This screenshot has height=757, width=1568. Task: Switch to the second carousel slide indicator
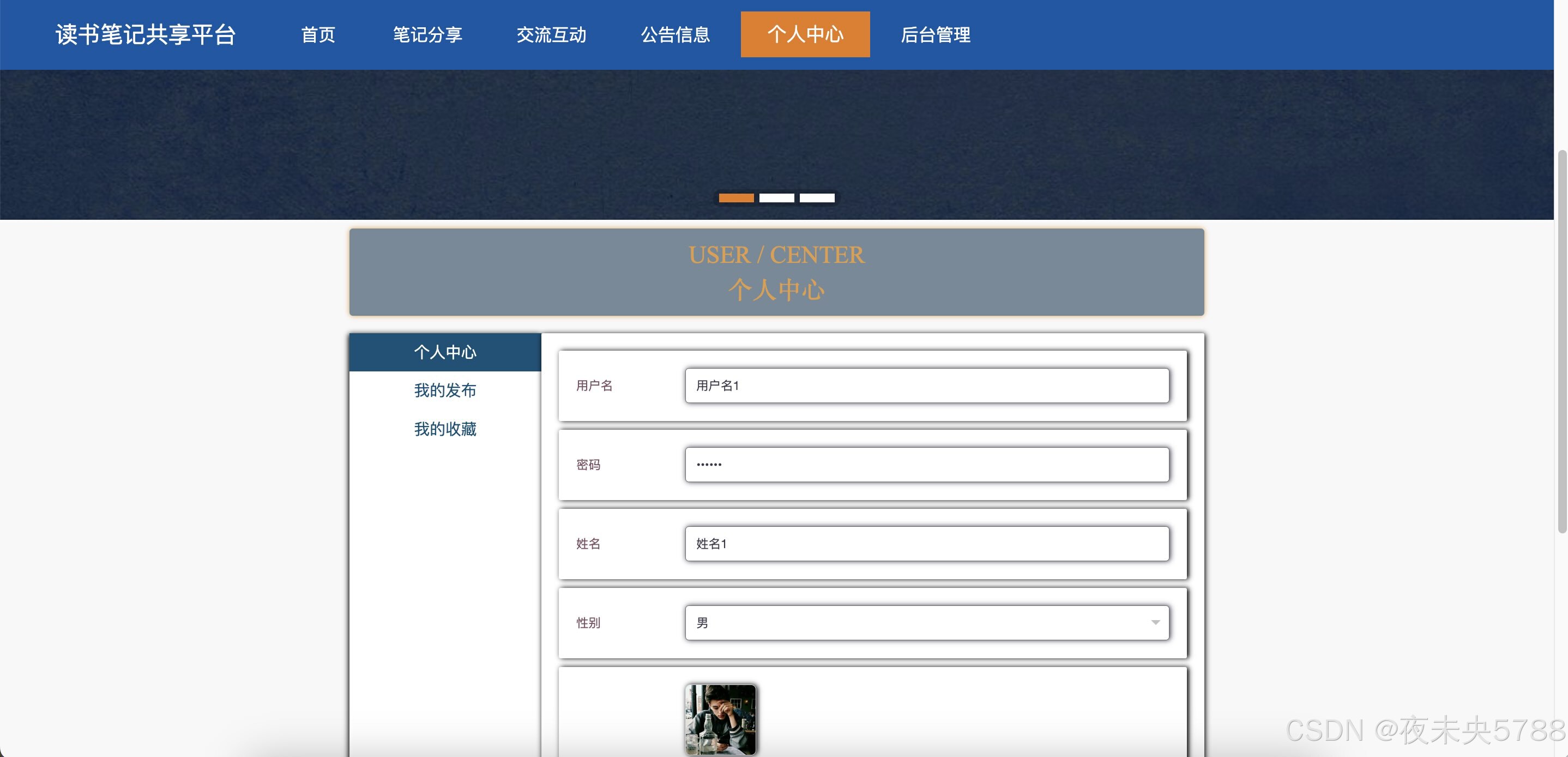coord(776,198)
